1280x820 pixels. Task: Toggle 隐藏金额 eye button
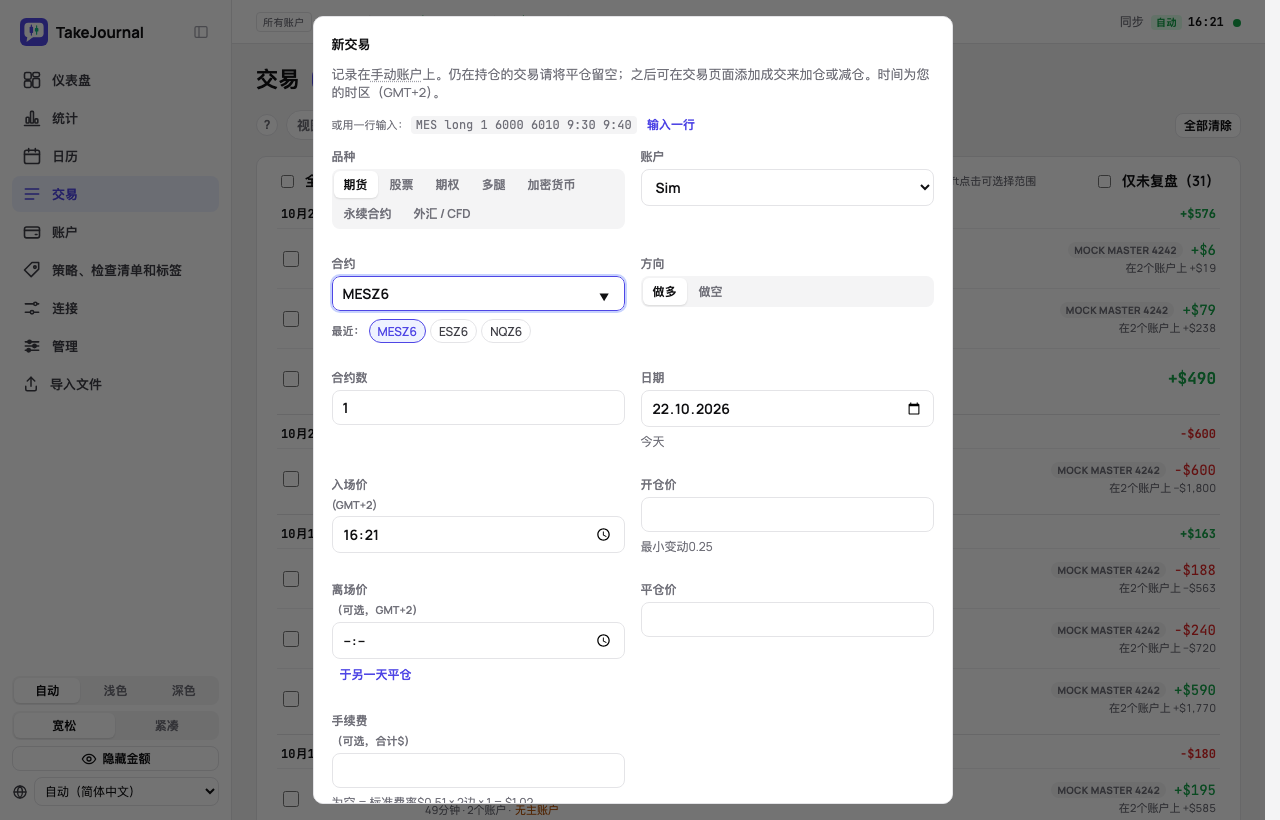115,759
